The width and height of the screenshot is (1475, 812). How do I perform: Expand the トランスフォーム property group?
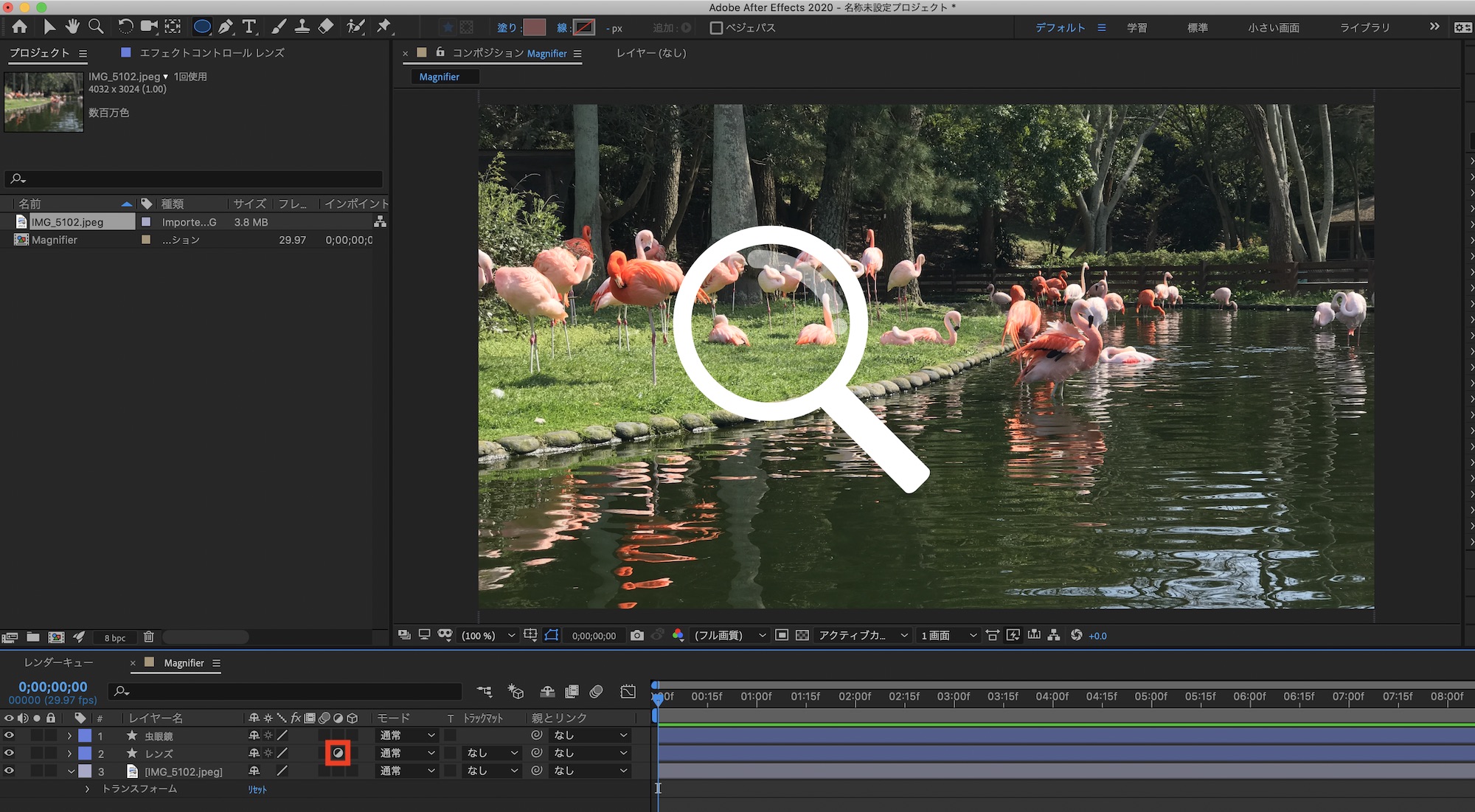click(87, 789)
